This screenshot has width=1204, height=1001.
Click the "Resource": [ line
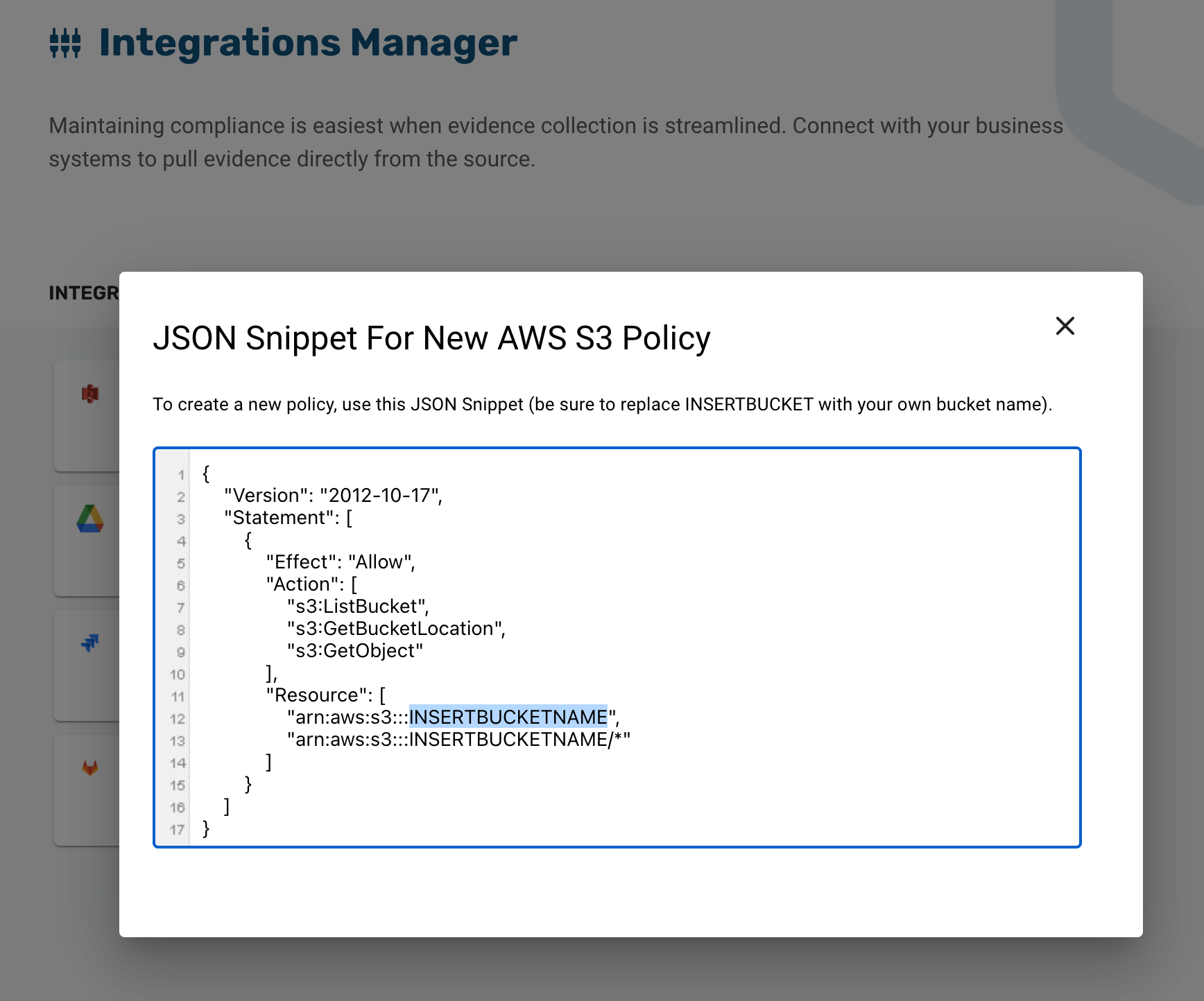click(x=326, y=695)
